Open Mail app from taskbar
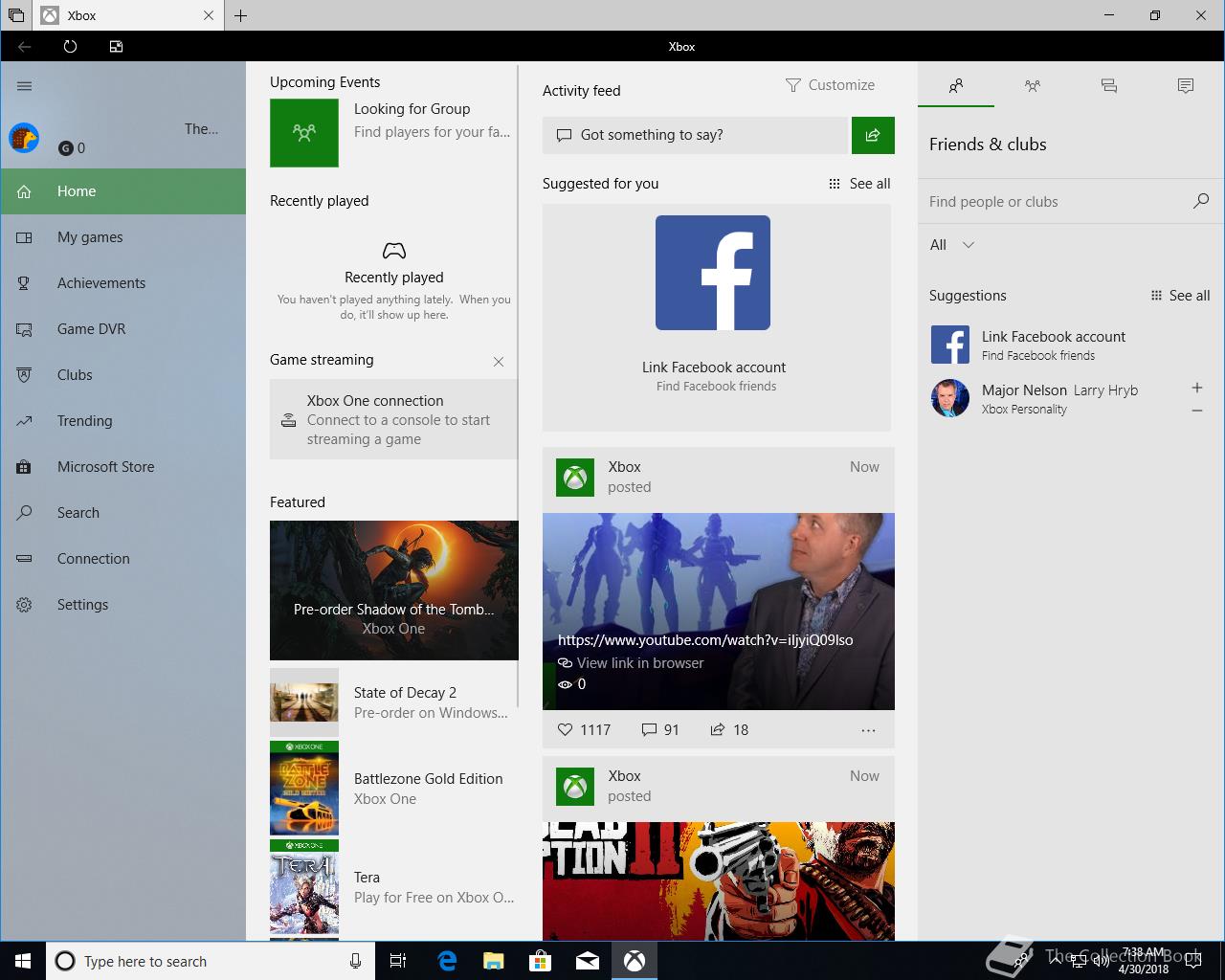 coord(588,961)
